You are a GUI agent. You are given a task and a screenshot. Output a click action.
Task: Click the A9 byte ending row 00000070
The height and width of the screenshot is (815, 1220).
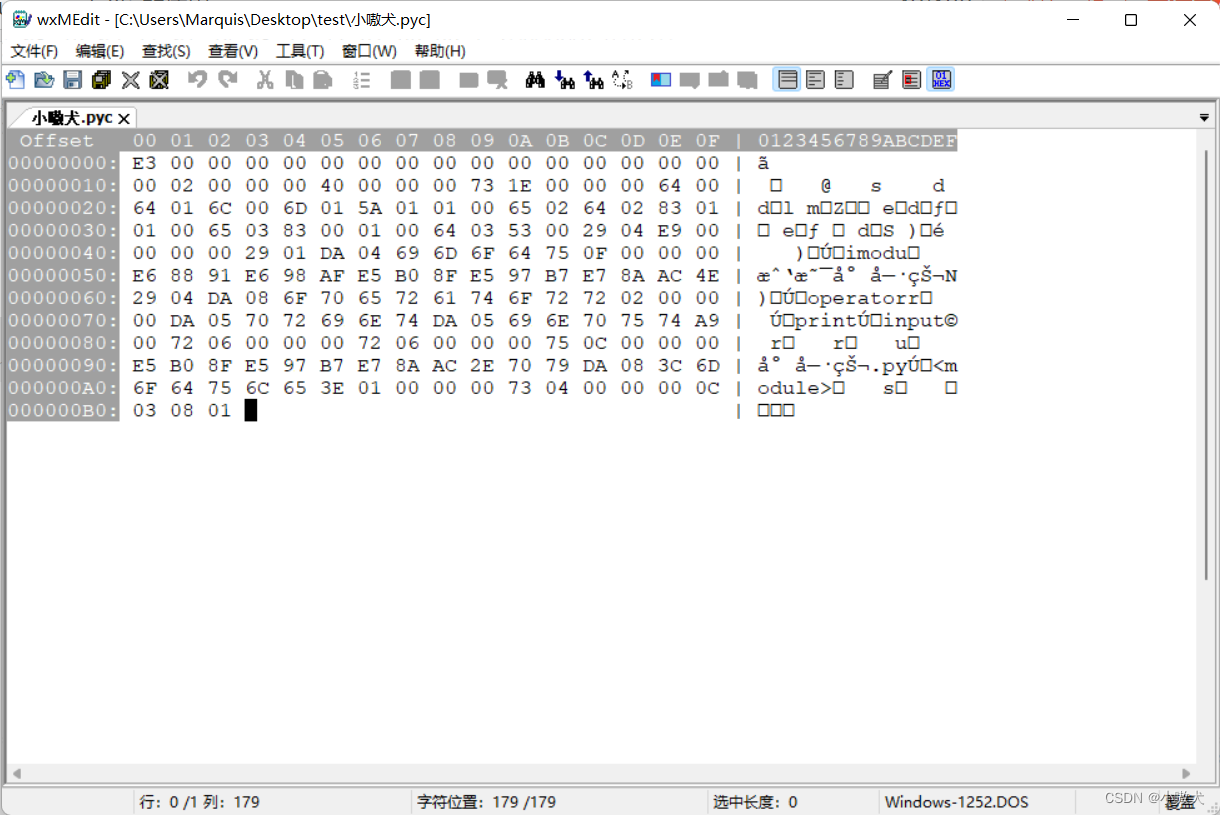(x=707, y=320)
